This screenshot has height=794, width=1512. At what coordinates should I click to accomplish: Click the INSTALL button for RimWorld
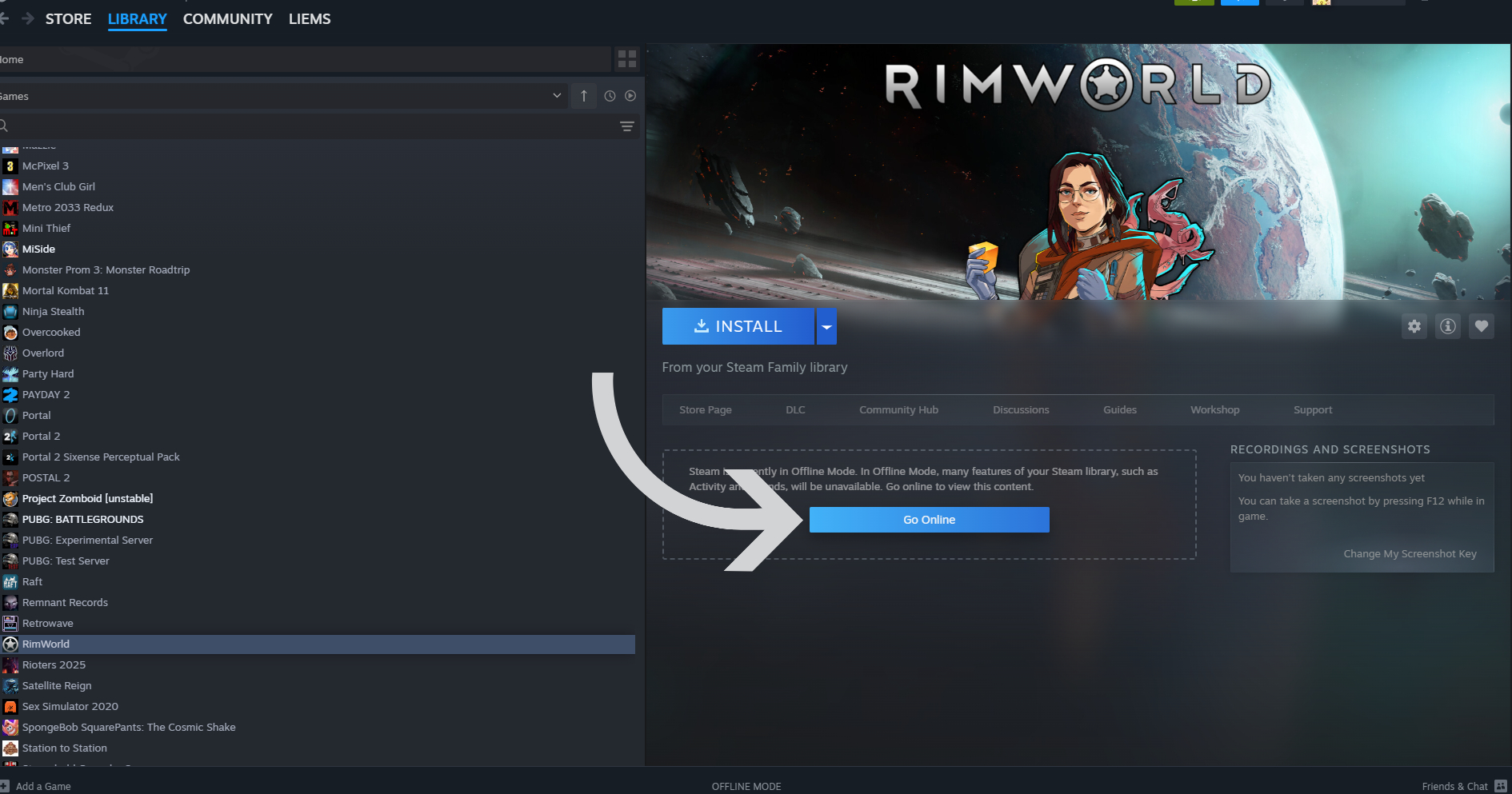tap(738, 326)
